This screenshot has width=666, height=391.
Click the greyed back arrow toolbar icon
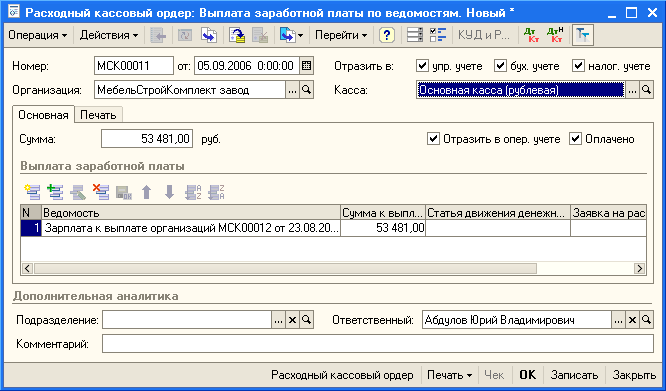pyautogui.click(x=158, y=36)
